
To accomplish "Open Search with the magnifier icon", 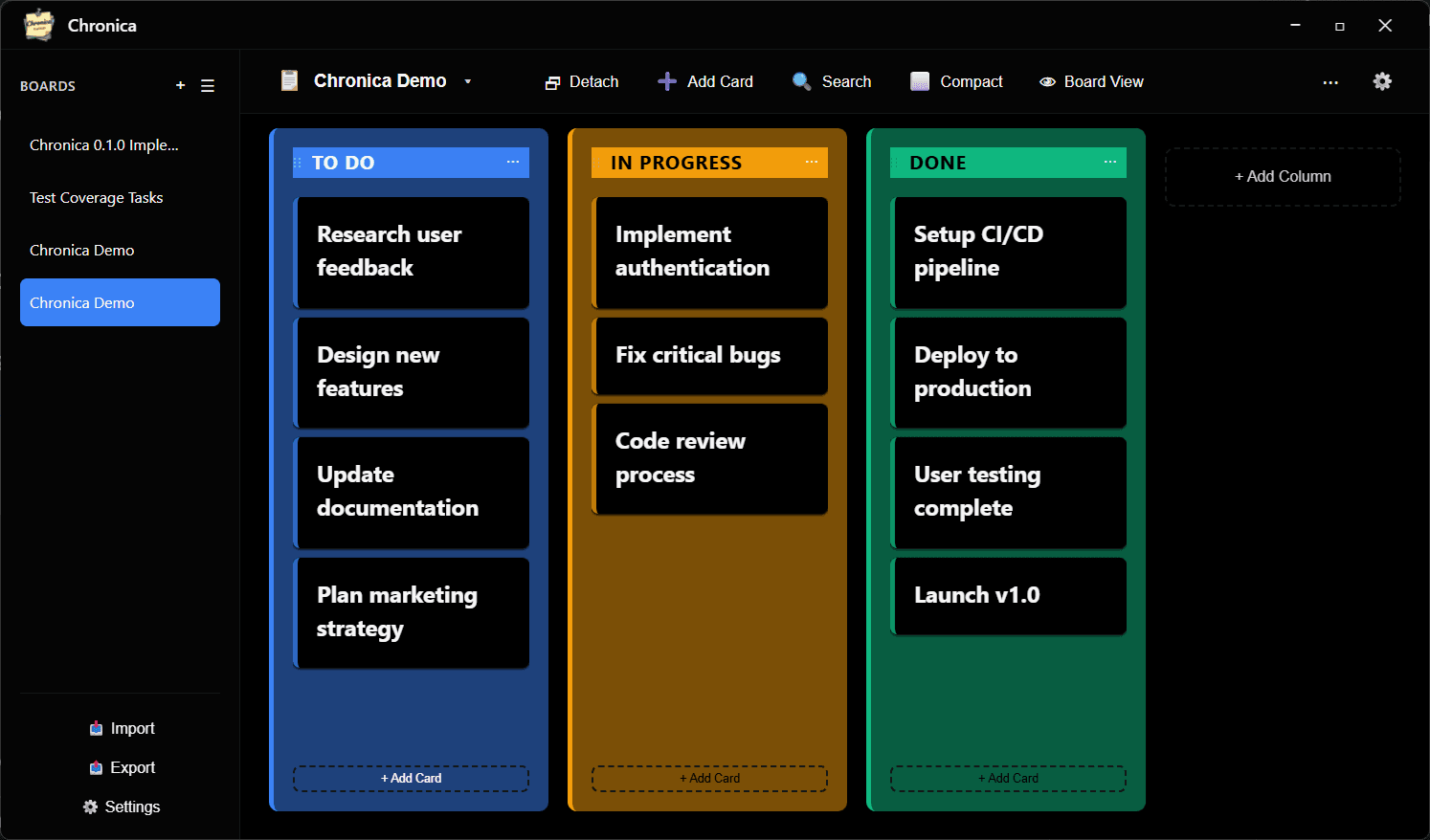I will (x=801, y=82).
